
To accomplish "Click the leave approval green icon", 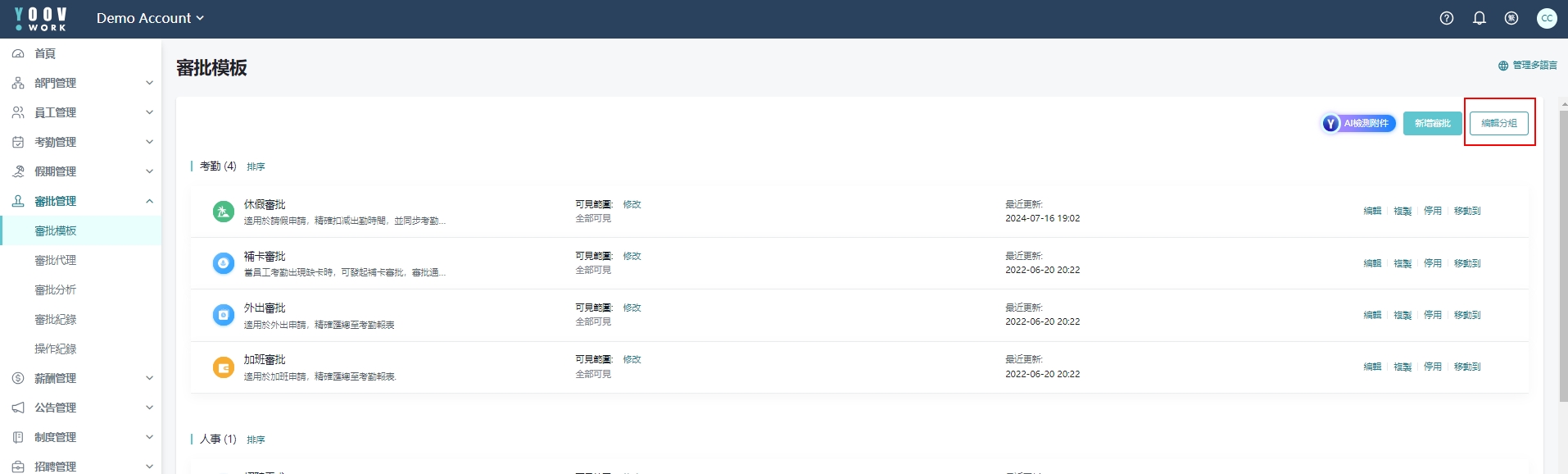I will coord(224,212).
